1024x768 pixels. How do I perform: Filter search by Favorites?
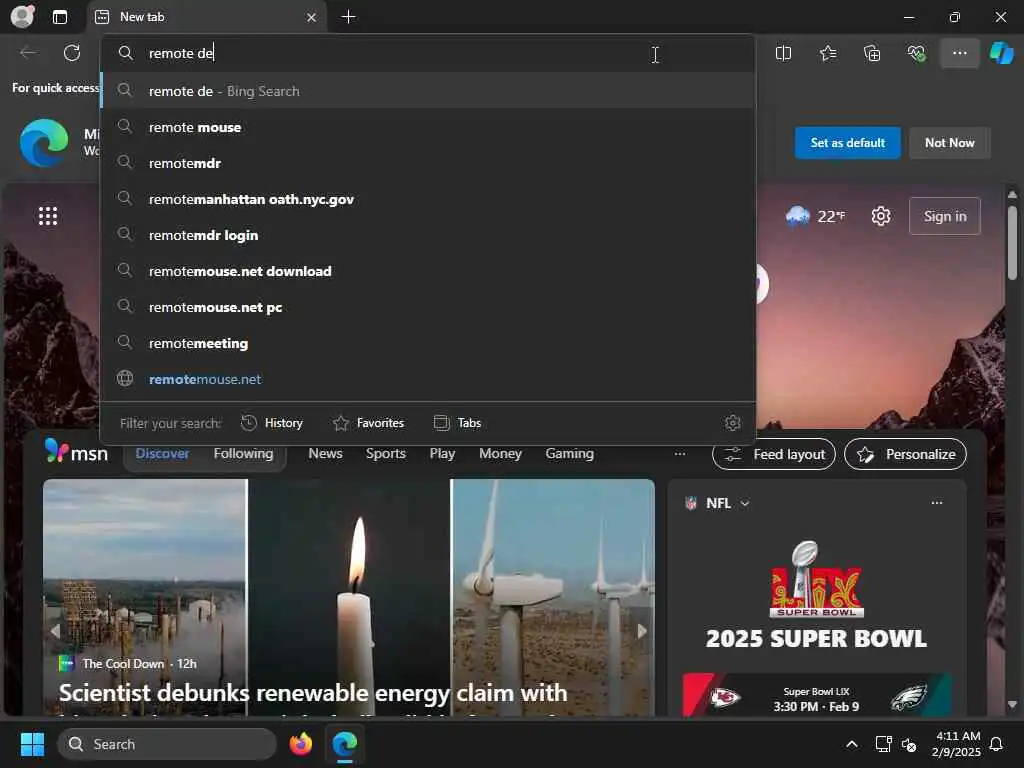tap(368, 423)
